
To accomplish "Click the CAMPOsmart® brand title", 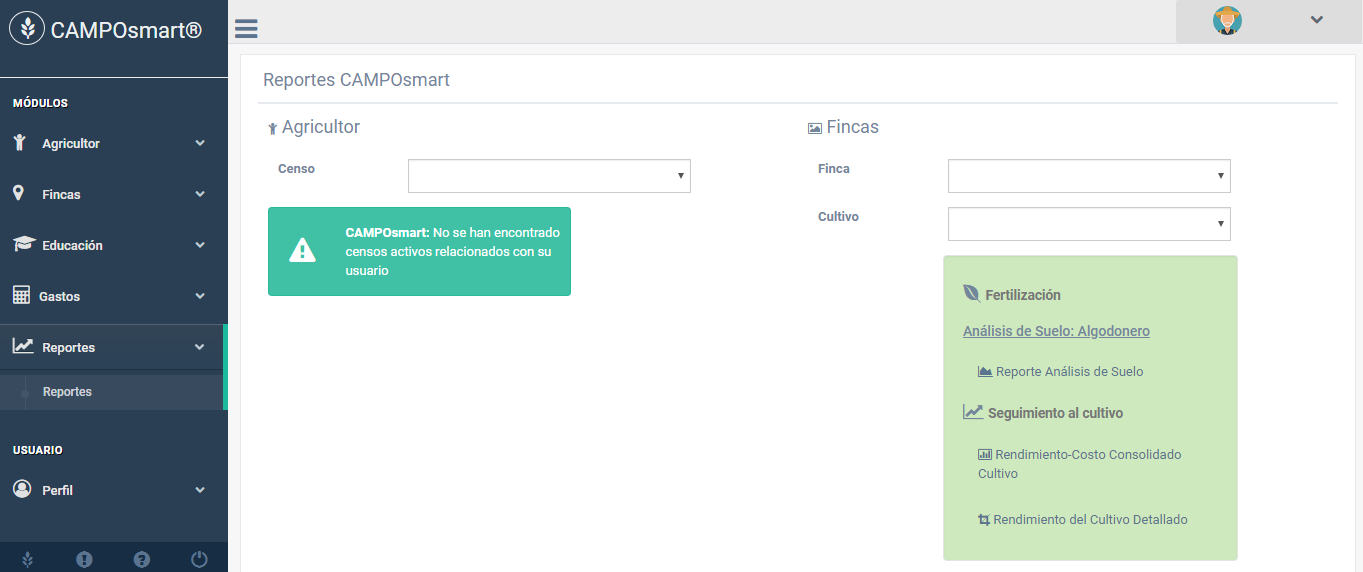I will pos(126,30).
